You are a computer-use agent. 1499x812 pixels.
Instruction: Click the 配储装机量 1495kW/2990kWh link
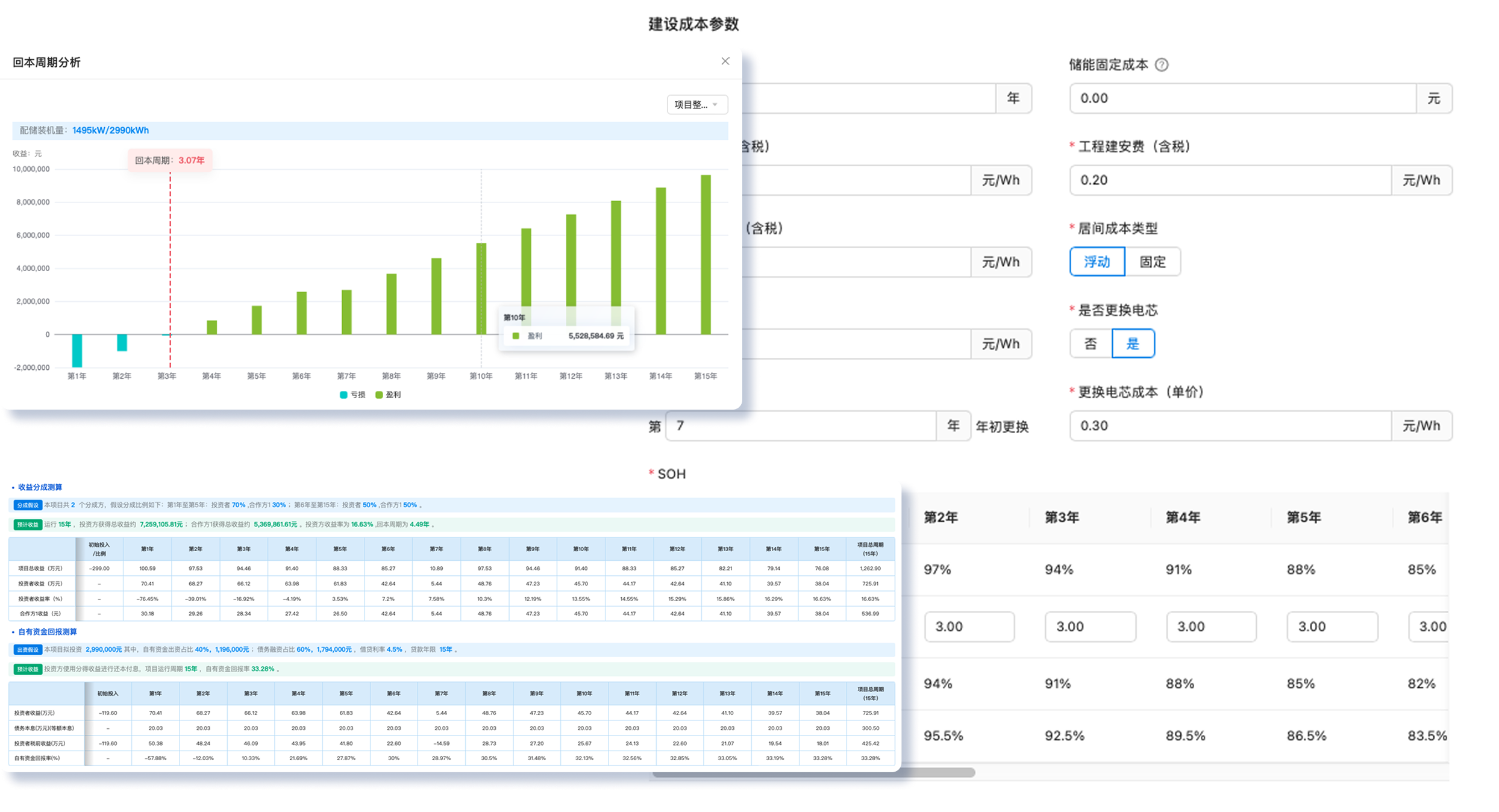pos(110,131)
